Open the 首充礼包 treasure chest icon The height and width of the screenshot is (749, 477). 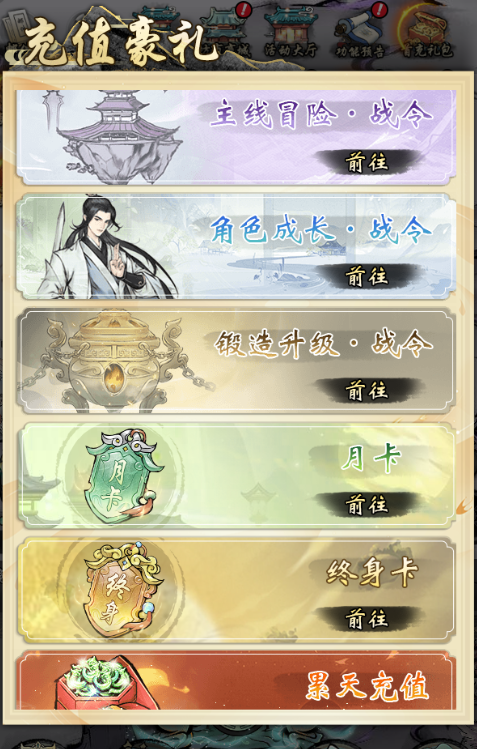tap(426, 32)
